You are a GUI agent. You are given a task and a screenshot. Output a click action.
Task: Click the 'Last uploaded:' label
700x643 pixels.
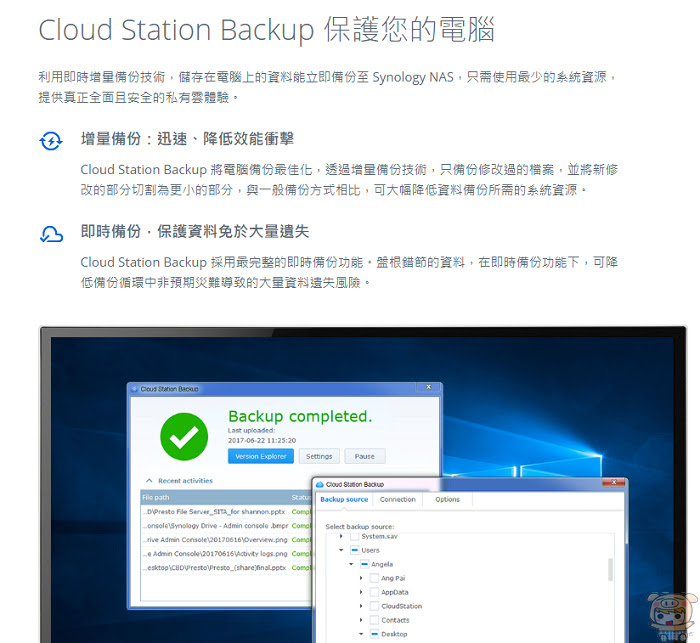pyautogui.click(x=251, y=430)
